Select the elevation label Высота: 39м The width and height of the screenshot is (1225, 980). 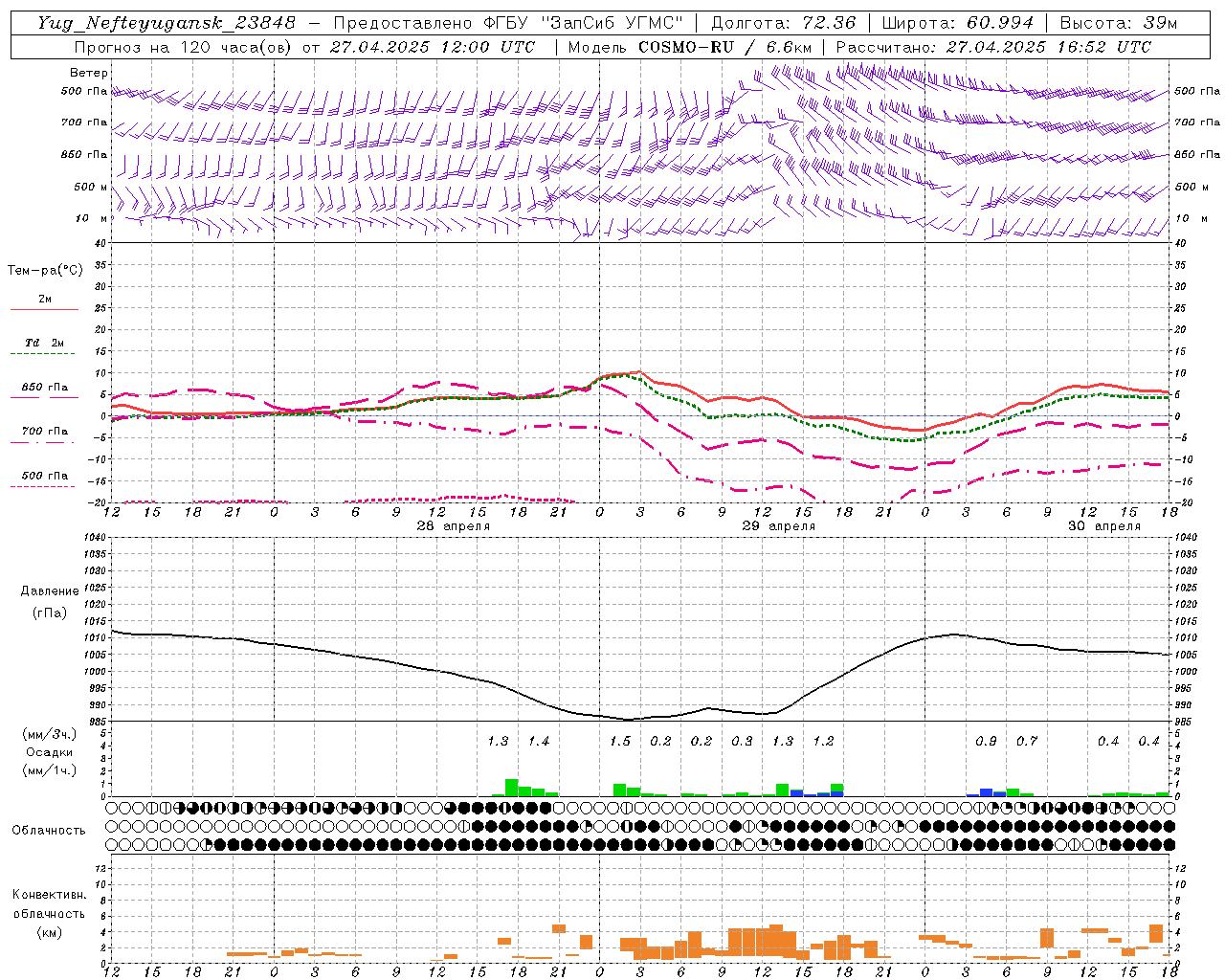[x=1118, y=23]
